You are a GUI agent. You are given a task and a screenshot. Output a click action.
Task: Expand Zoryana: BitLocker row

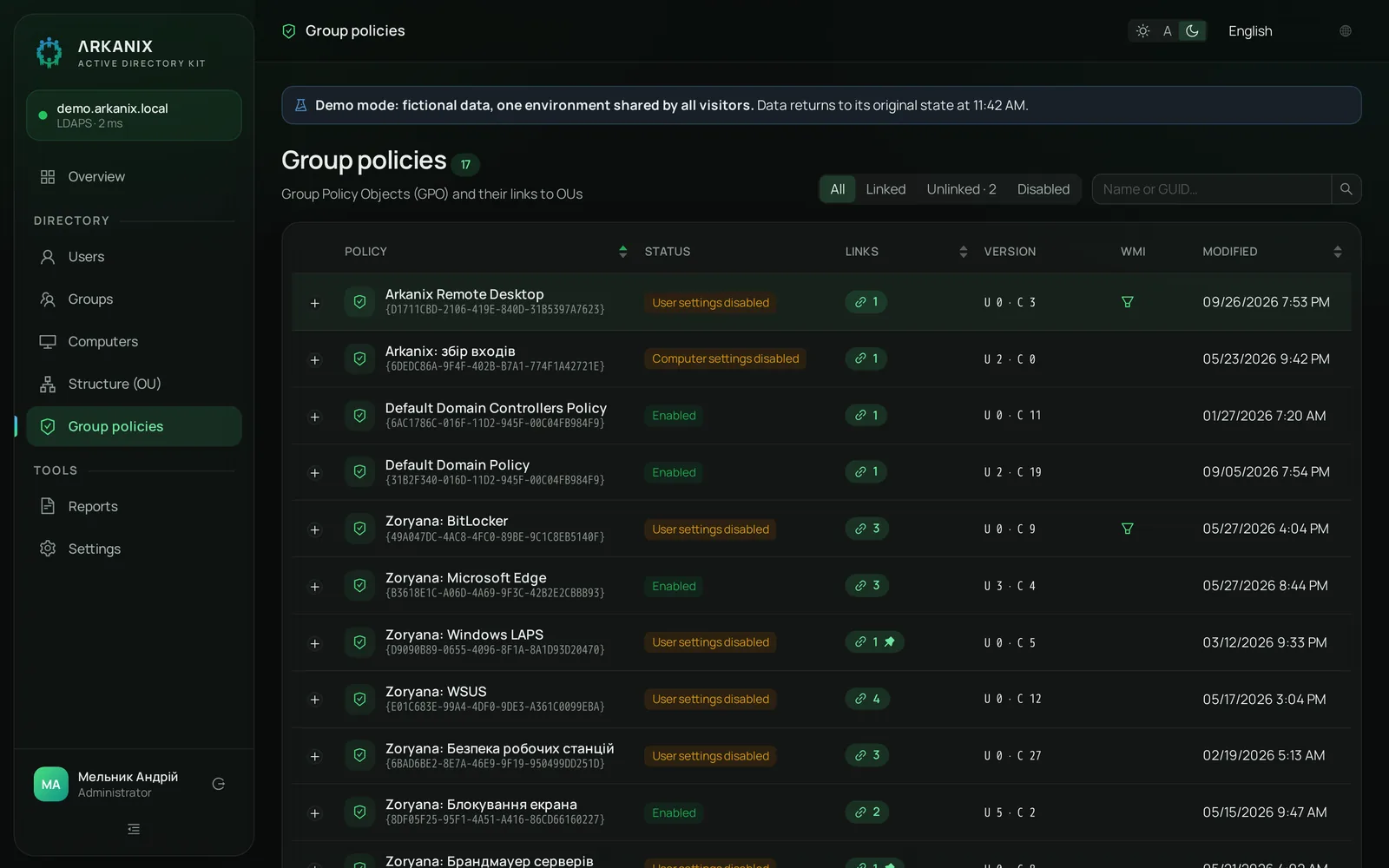pos(315,529)
